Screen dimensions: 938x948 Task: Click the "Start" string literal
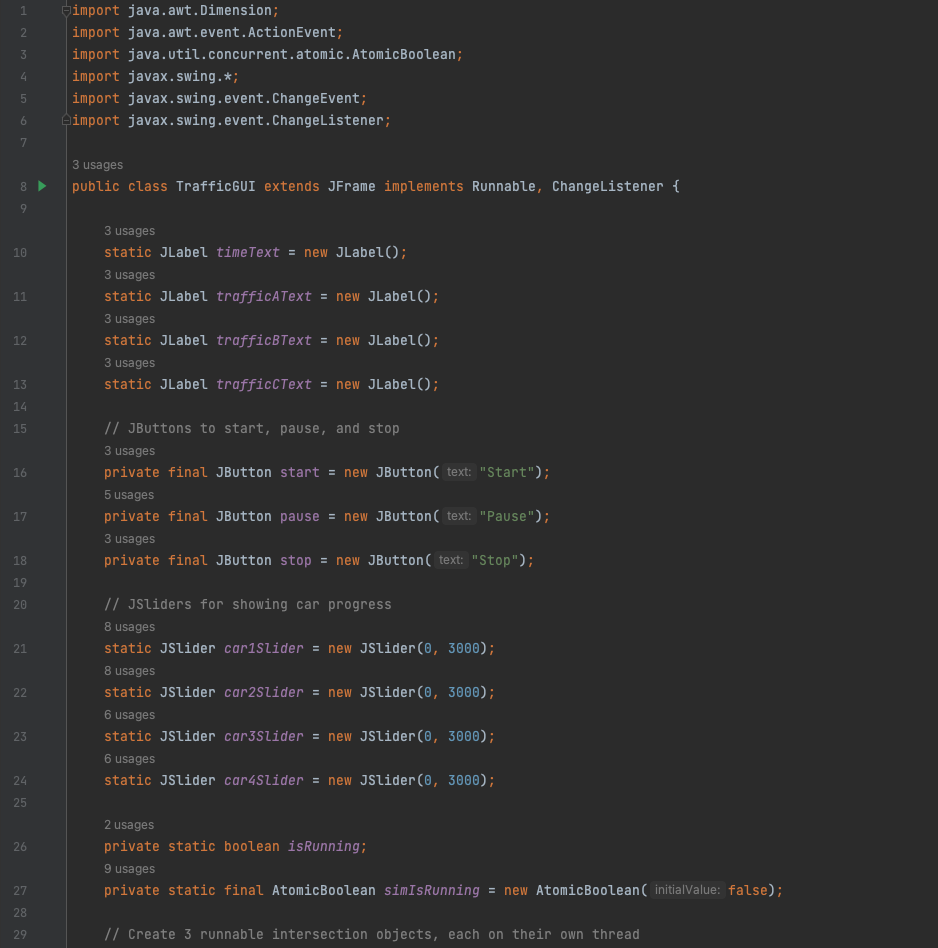(507, 472)
